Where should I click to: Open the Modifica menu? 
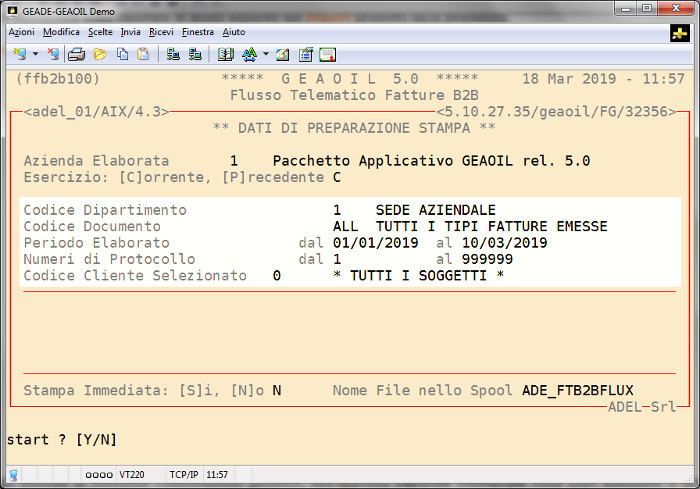[x=61, y=32]
